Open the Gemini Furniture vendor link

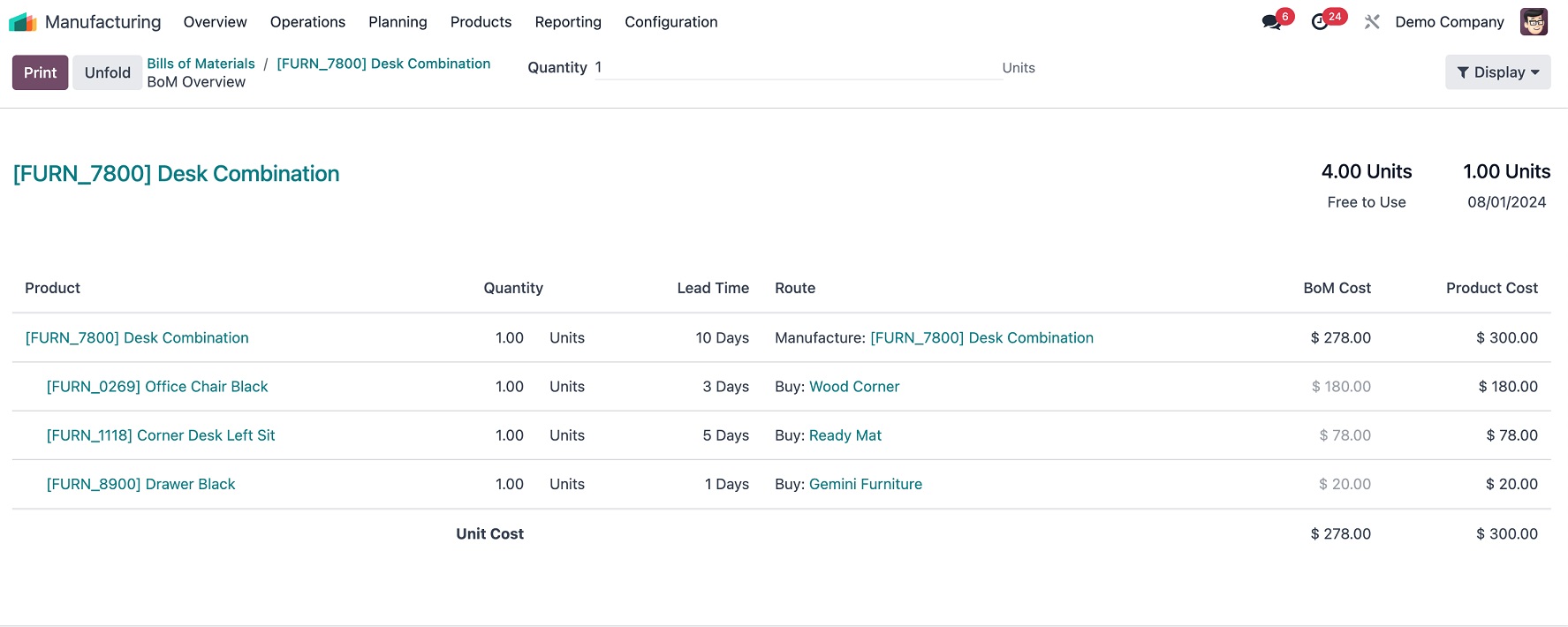click(865, 484)
